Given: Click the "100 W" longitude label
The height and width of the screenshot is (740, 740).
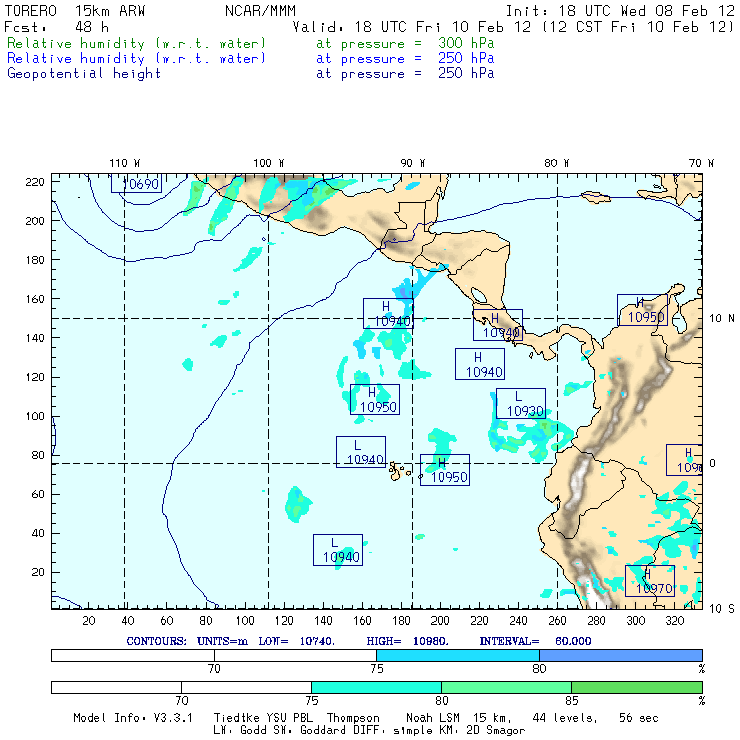Looking at the screenshot, I should coord(269,163).
